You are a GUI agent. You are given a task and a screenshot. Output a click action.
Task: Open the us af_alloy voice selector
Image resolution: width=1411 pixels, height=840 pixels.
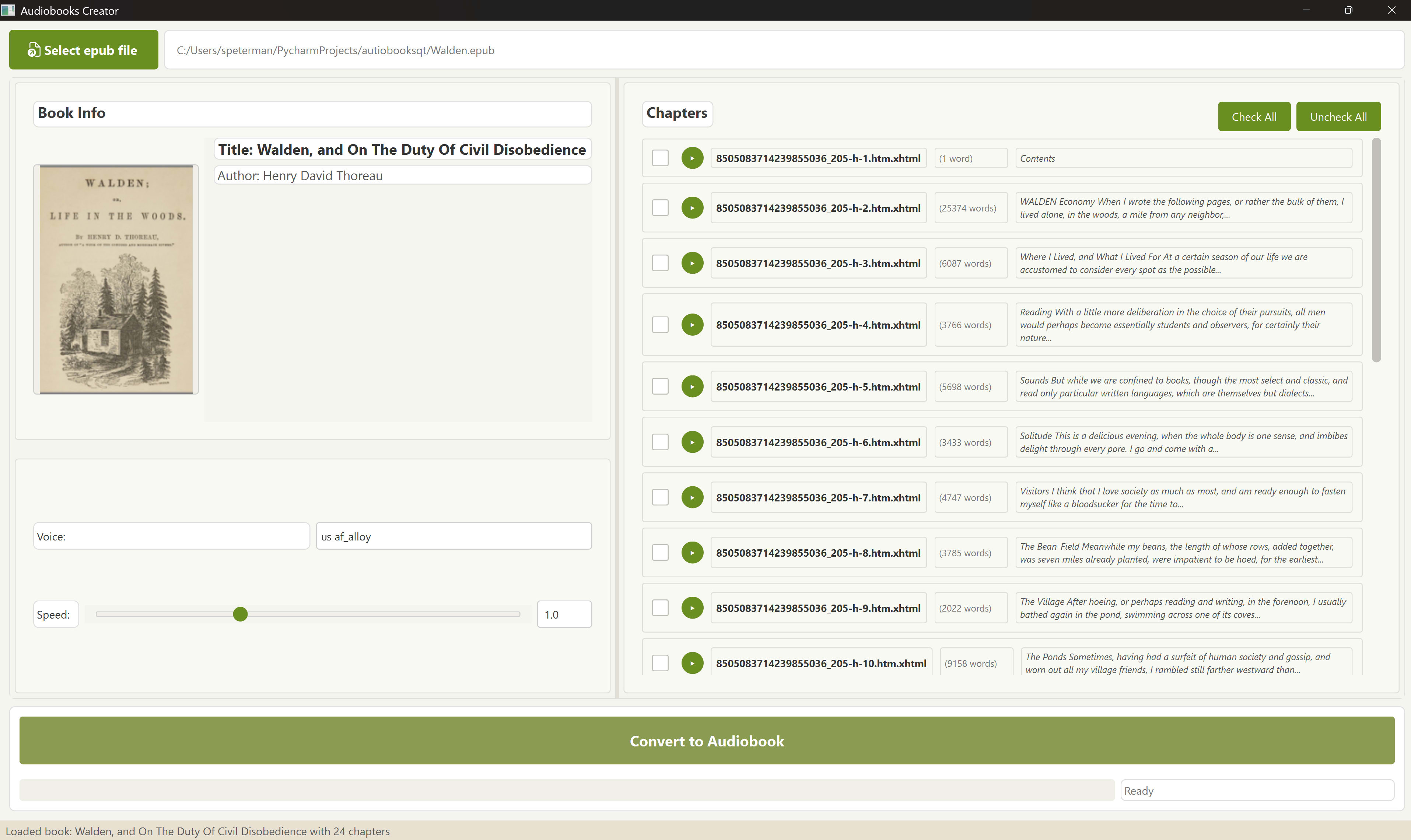(454, 536)
